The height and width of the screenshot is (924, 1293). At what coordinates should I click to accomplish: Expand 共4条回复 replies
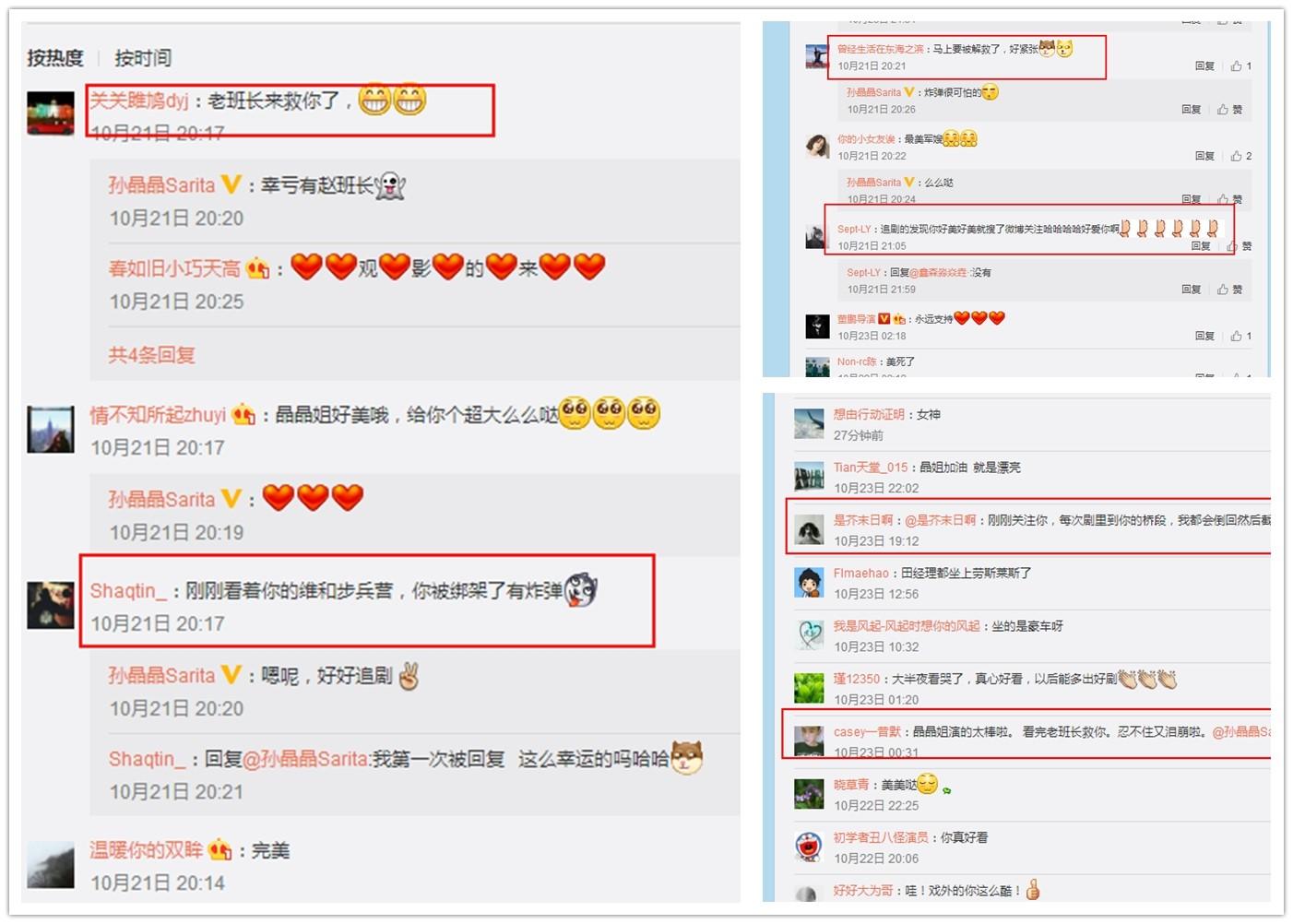point(152,355)
